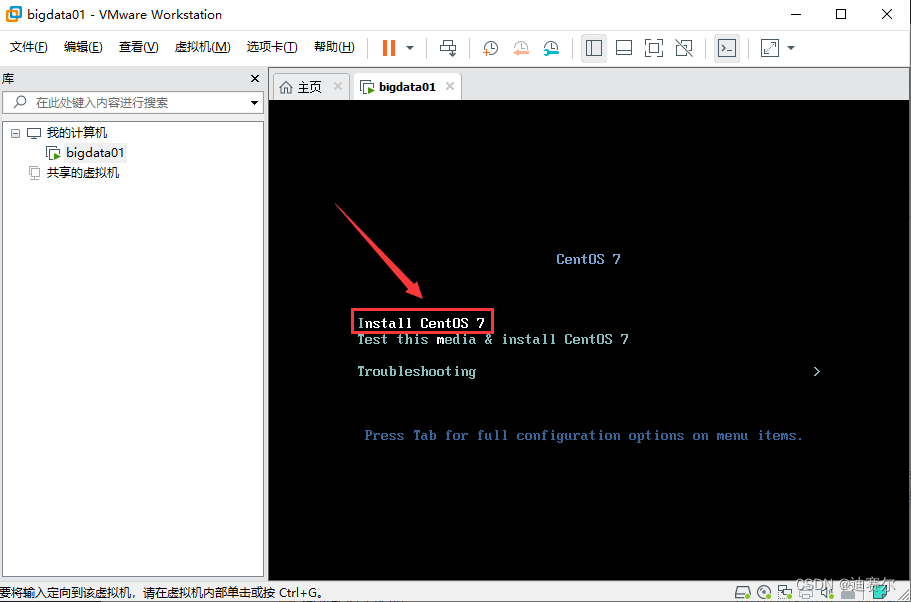Open the snapshot manager
This screenshot has height=602, width=911.
[551, 48]
